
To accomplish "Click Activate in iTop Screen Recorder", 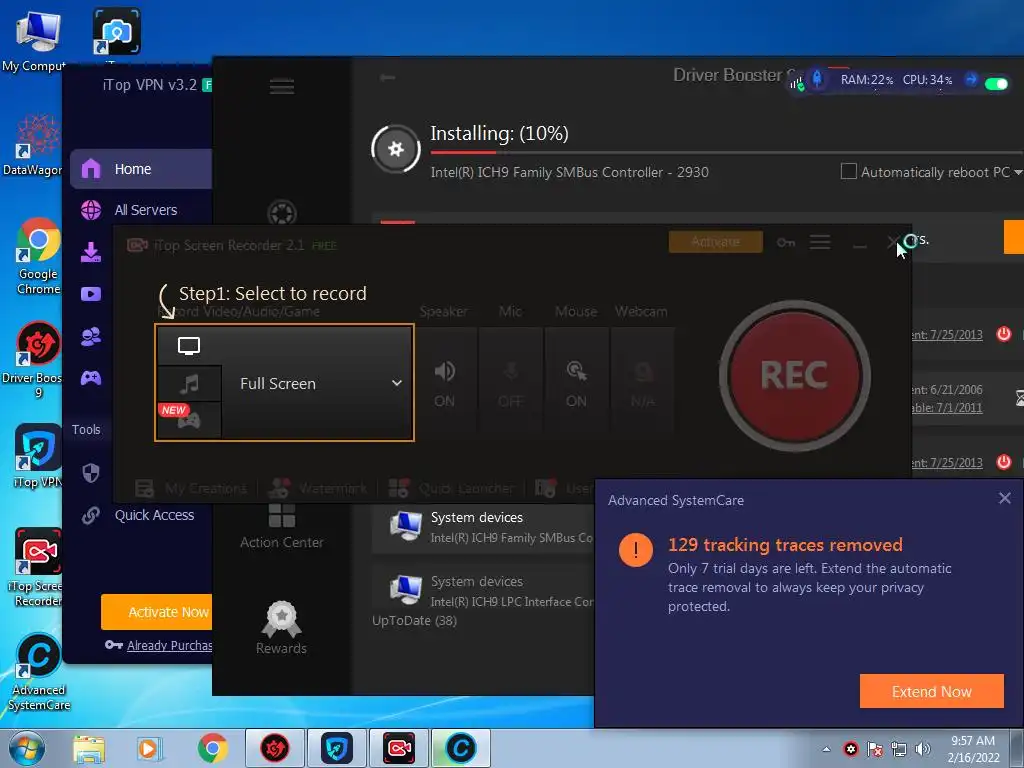I will tap(716, 242).
